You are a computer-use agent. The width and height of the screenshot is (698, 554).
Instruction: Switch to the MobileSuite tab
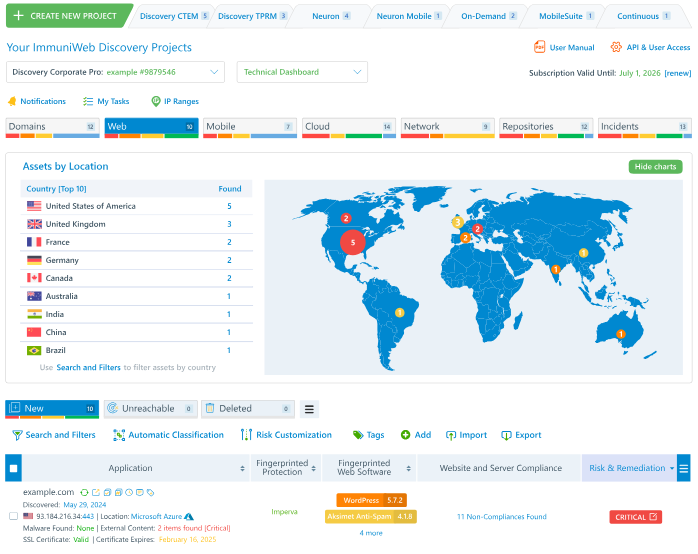pos(566,16)
